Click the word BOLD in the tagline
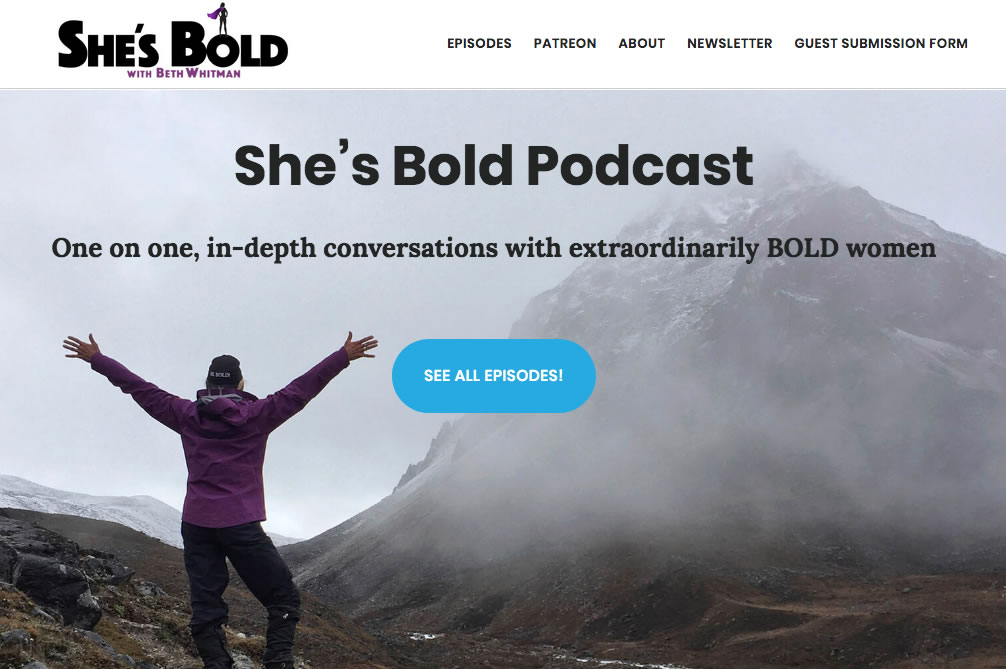Screen dimensions: 1006x669 (803, 248)
